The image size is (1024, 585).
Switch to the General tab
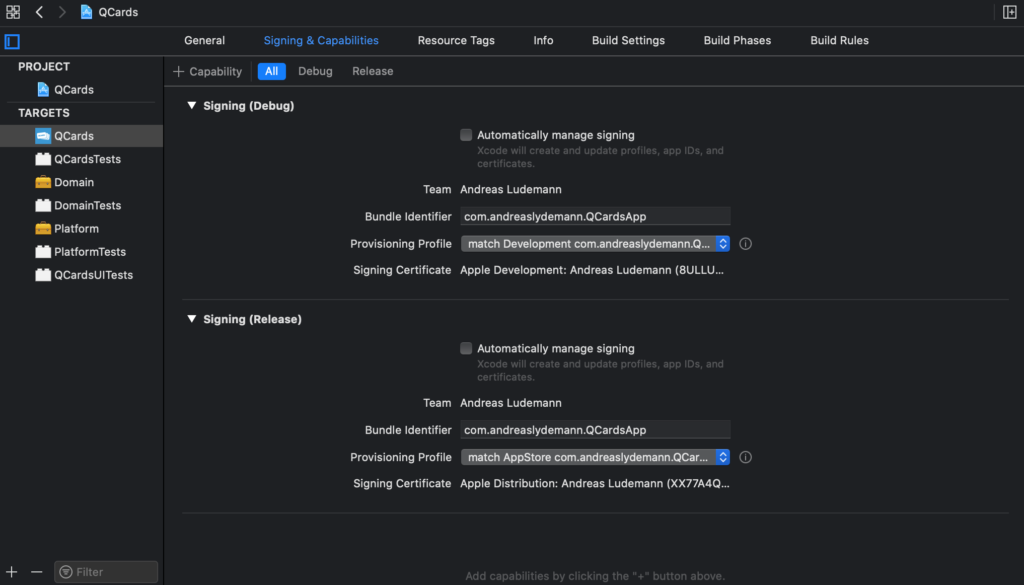click(x=204, y=40)
